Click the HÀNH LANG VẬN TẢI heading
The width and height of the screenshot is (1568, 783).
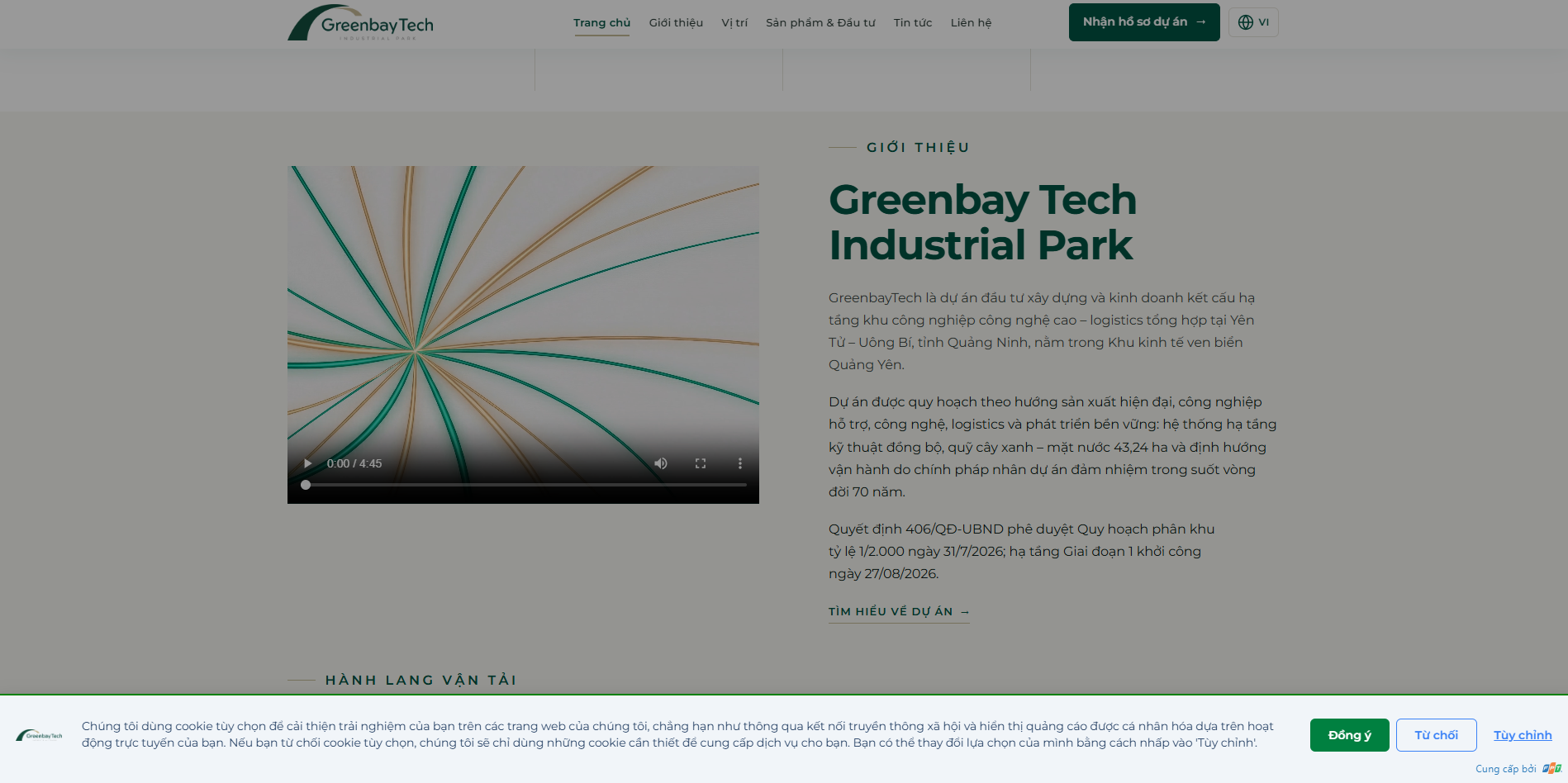(421, 680)
